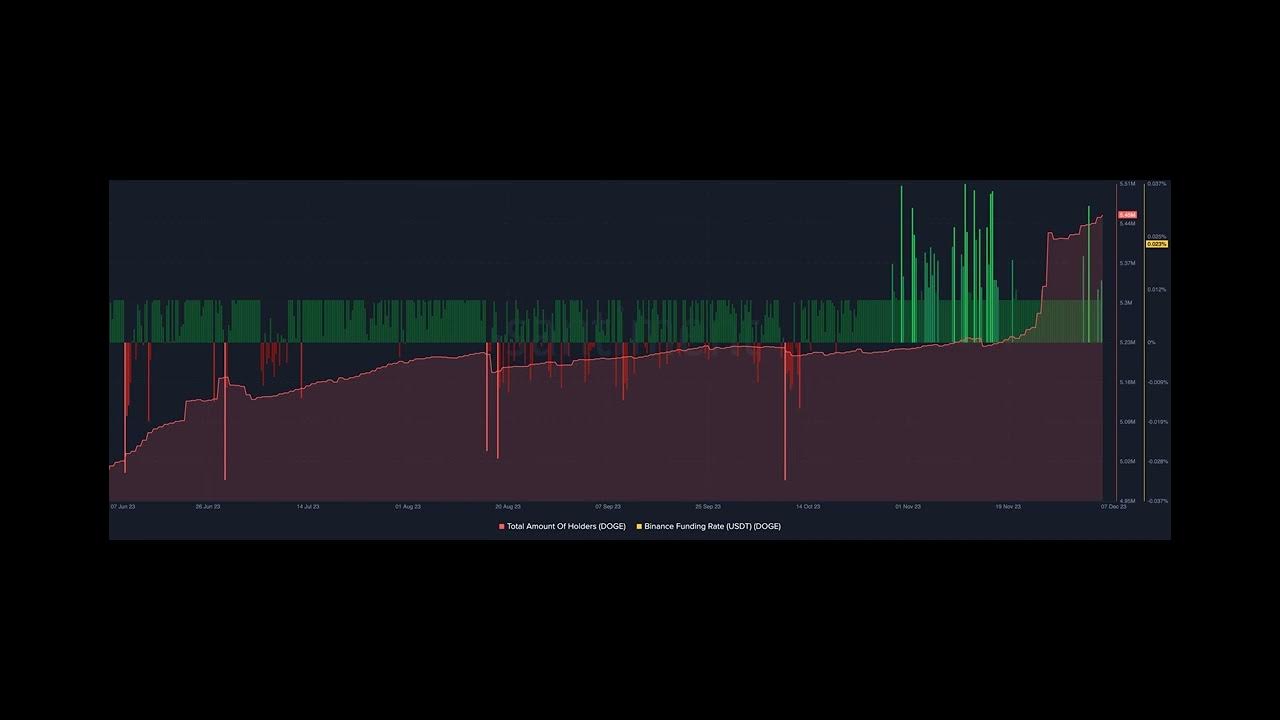The width and height of the screenshot is (1280, 720).
Task: Click yellow legend swatch for Binance Funding Rate
Action: point(639,526)
